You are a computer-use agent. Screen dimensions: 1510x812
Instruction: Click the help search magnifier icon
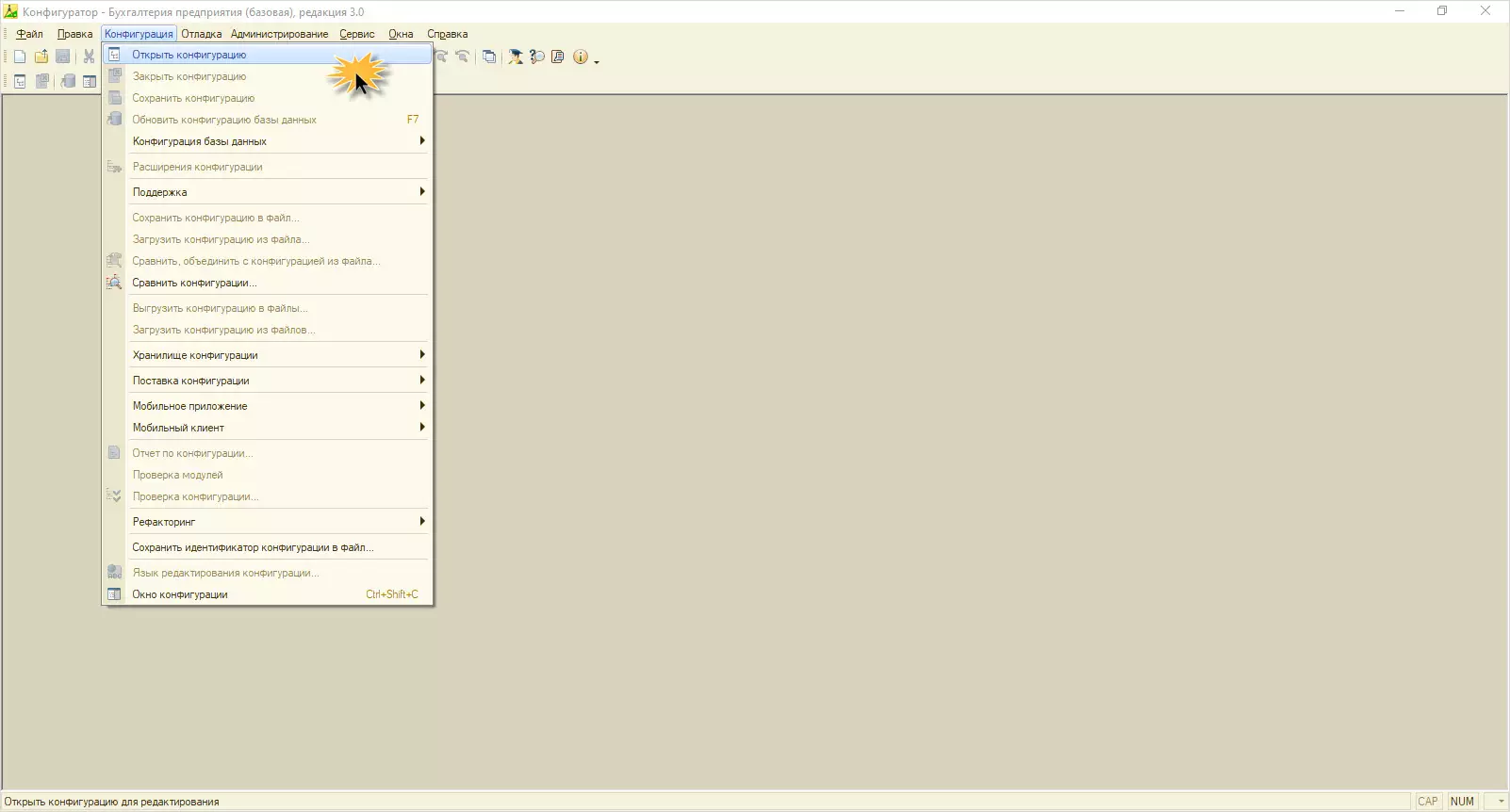[x=537, y=57]
